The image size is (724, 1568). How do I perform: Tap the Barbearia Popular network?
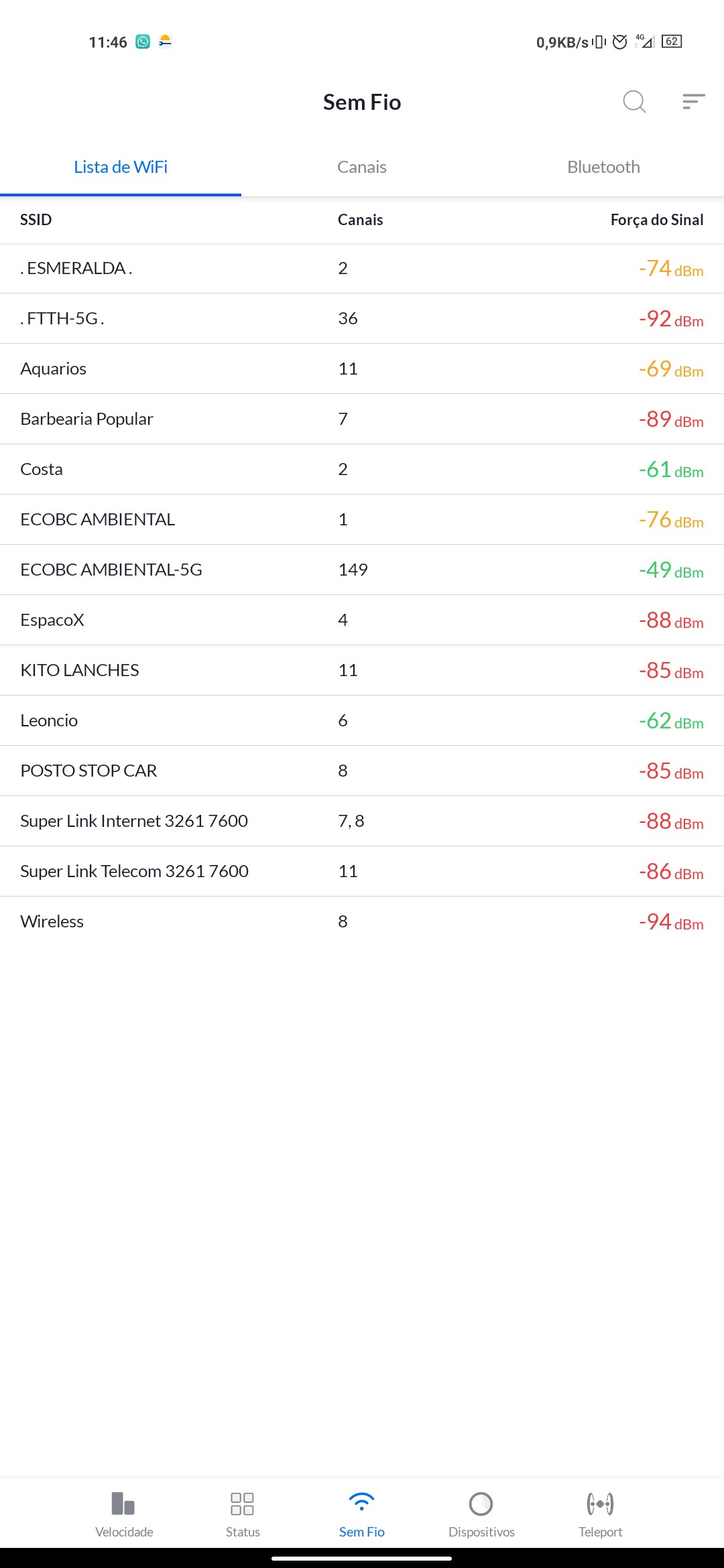click(87, 419)
